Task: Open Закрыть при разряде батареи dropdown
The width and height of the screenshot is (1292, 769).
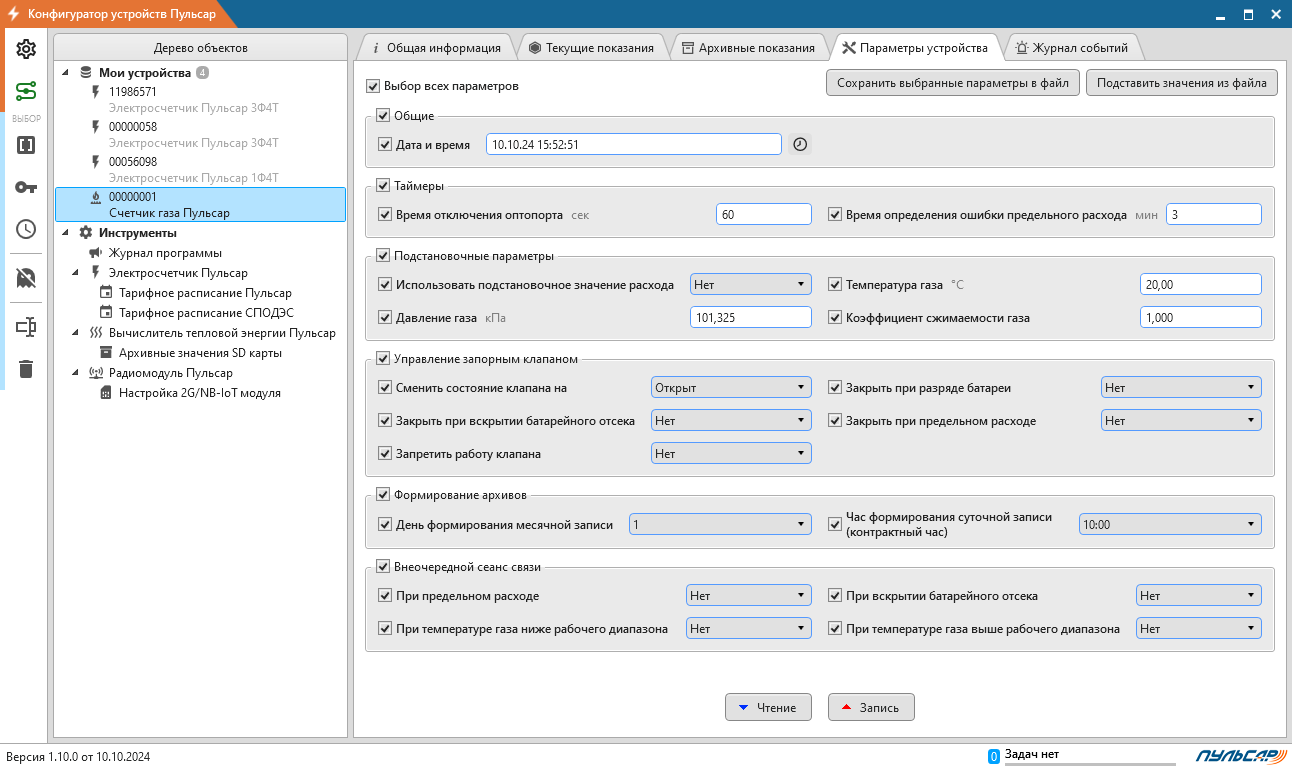Action: [1181, 387]
